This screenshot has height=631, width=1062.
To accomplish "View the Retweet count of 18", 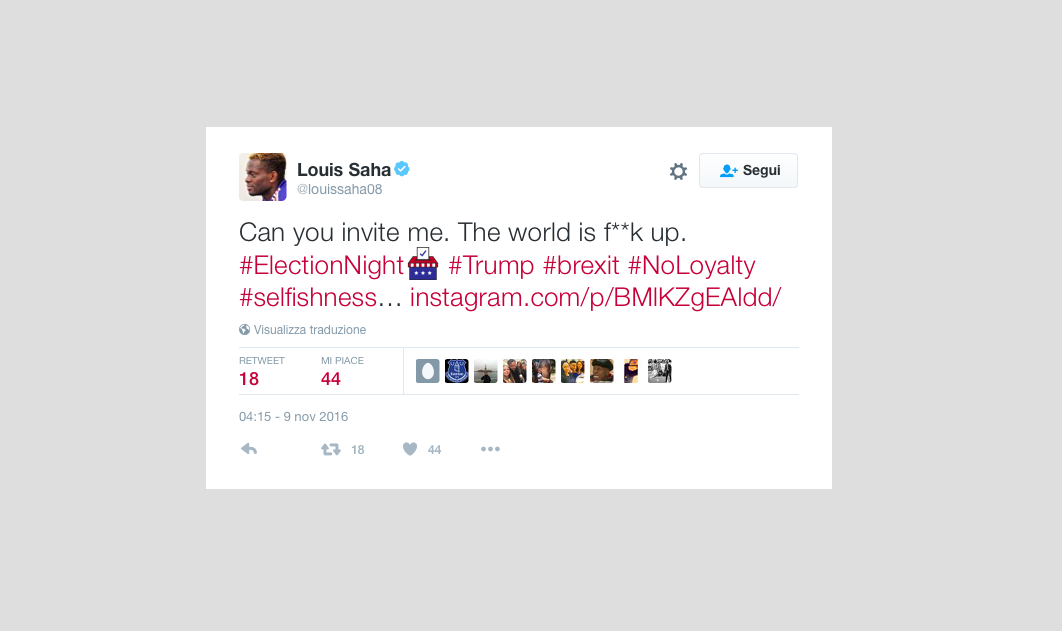I will 249,378.
